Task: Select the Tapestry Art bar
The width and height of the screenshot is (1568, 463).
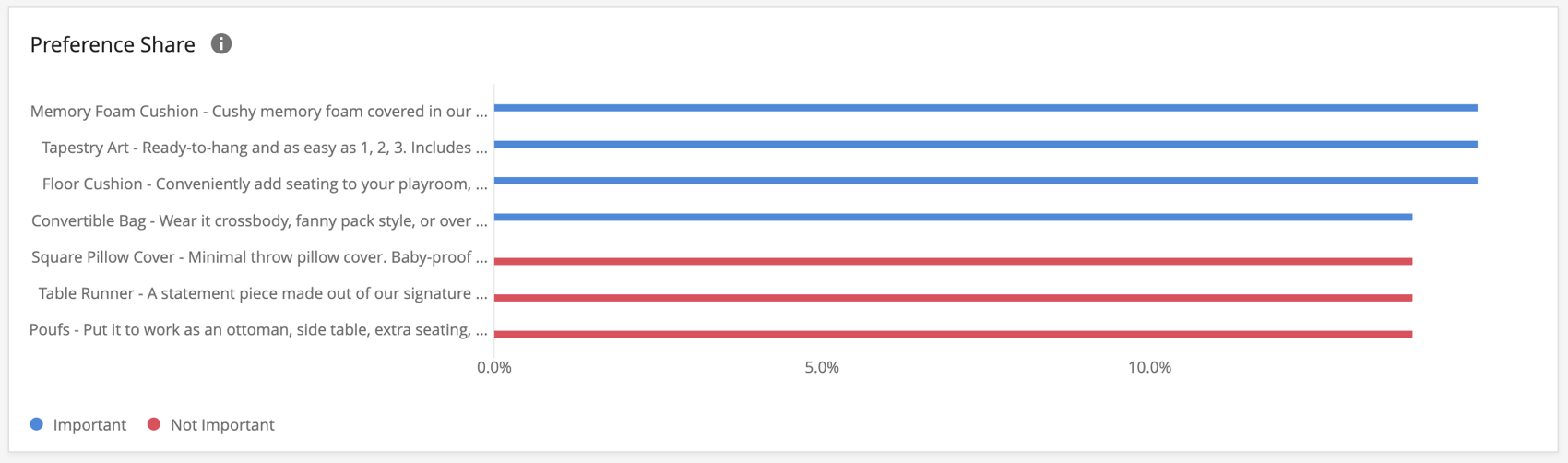Action: [985, 145]
